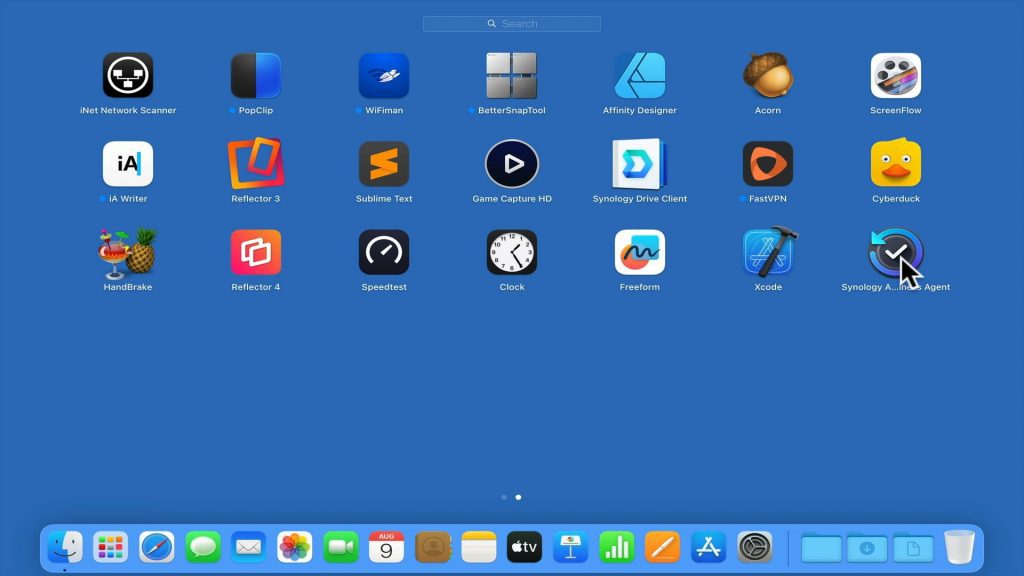The image size is (1024, 576).
Task: Launch Reflector 4
Action: 256,252
